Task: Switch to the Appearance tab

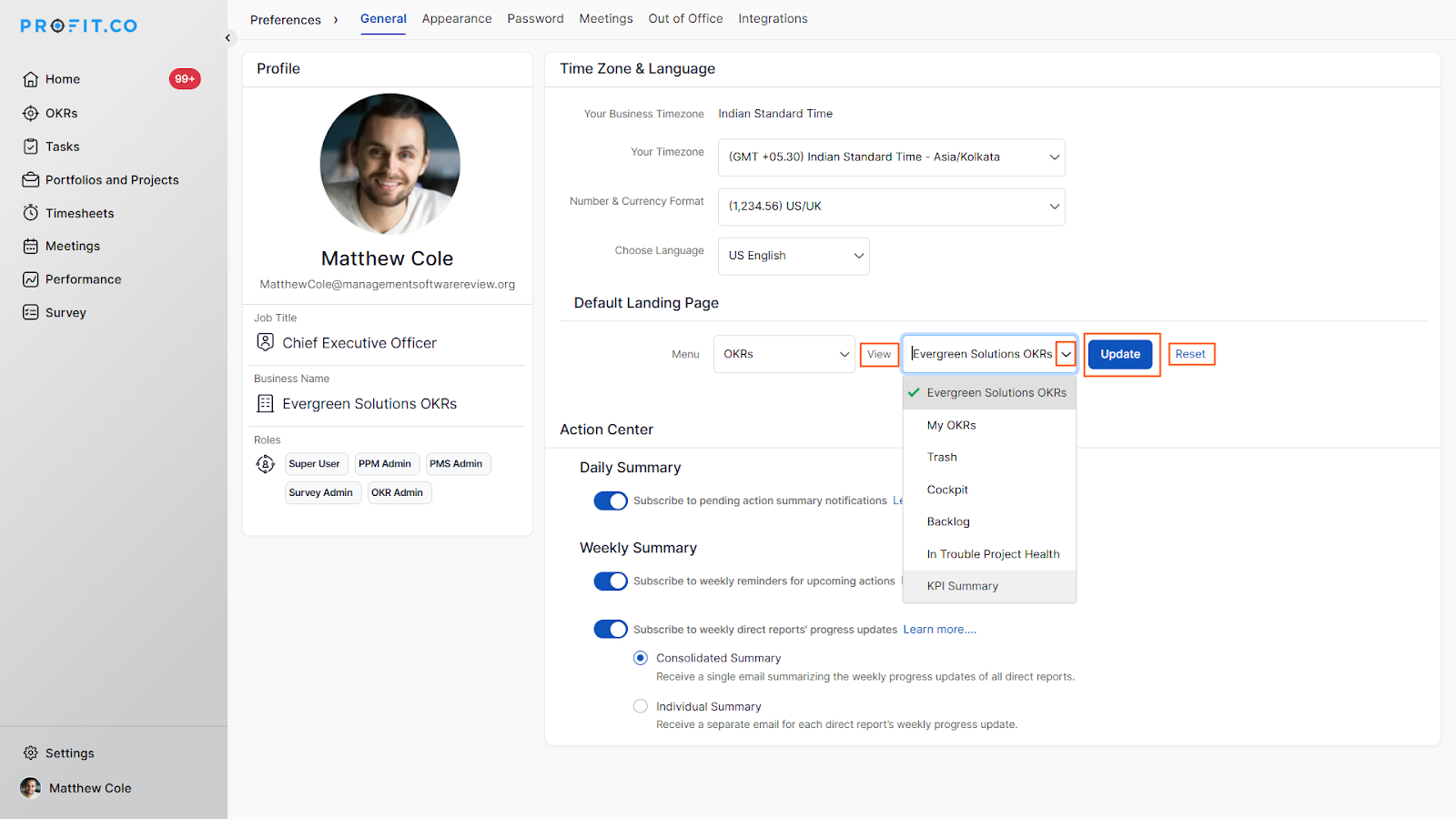Action: pos(457,19)
